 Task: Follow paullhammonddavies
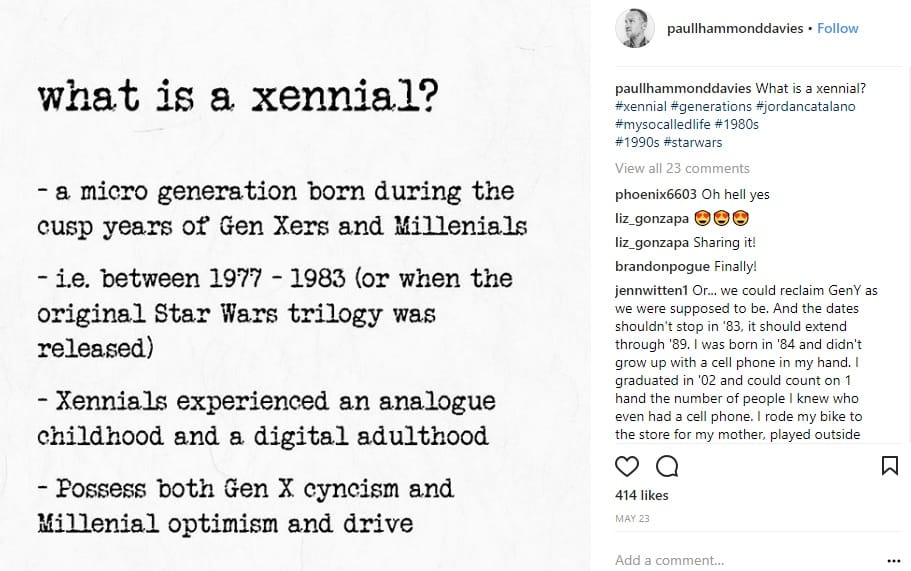tap(837, 28)
